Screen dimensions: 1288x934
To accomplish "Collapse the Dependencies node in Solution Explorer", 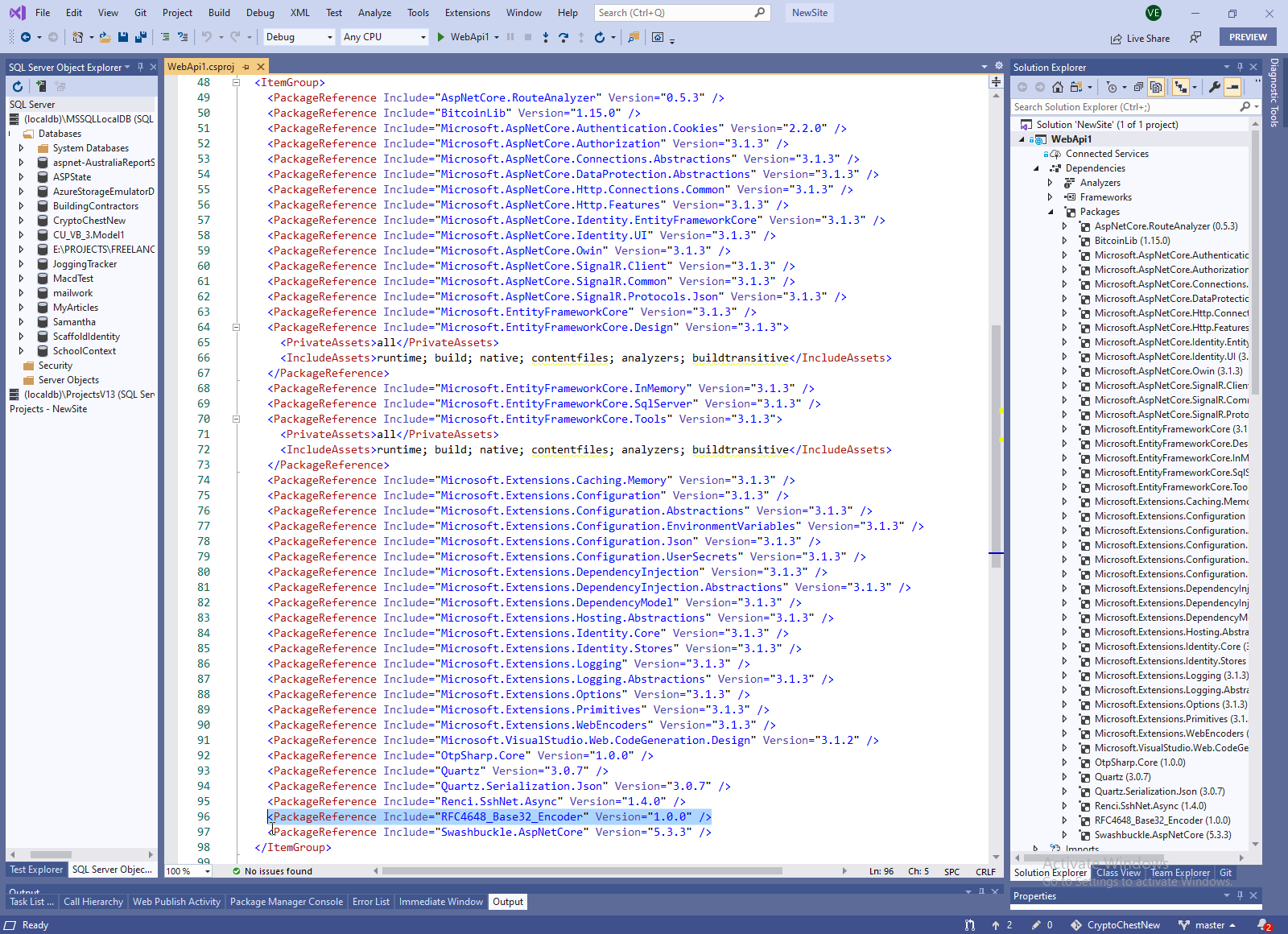I will [x=1036, y=168].
